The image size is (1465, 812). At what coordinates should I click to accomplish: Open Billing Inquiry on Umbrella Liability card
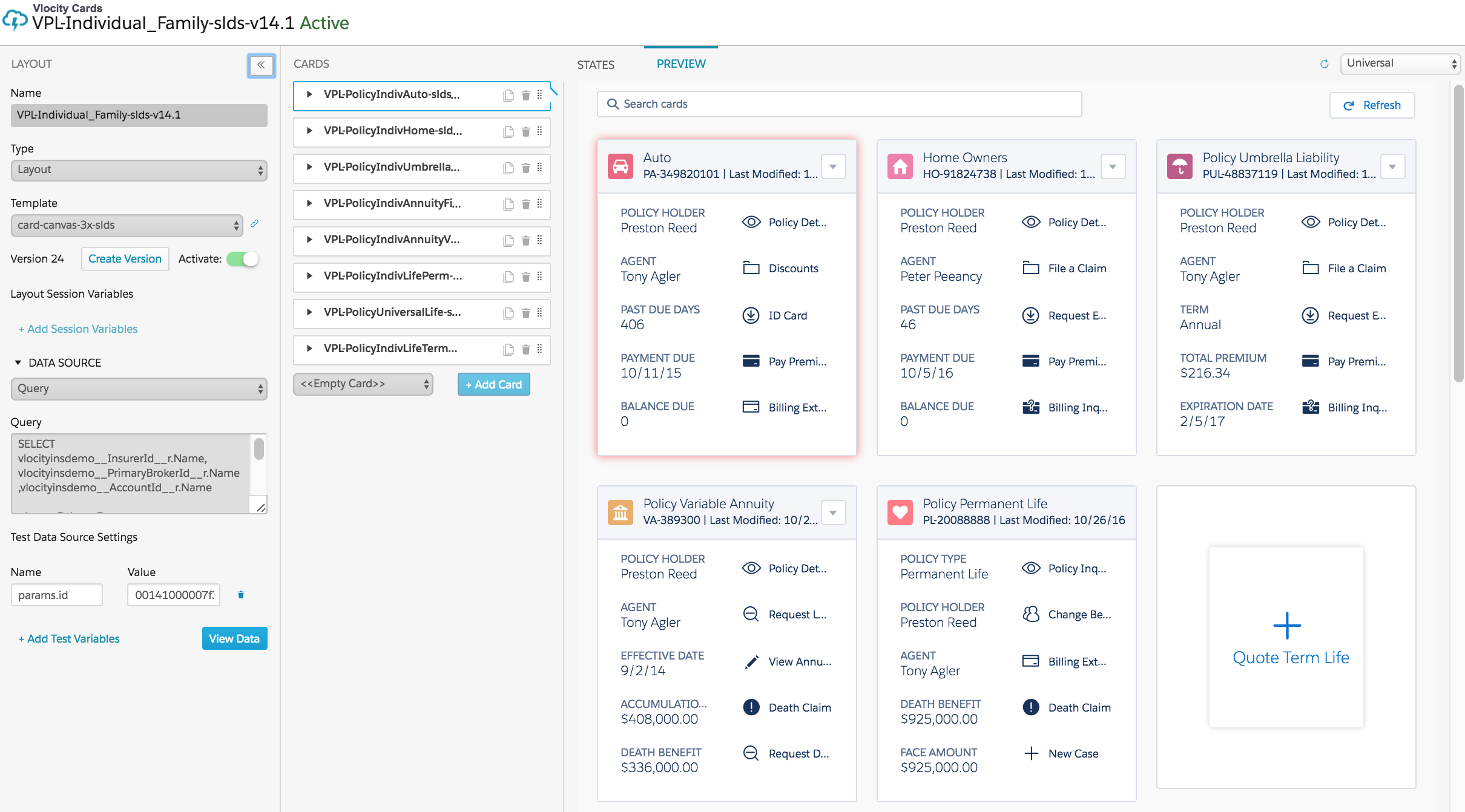pos(1345,407)
